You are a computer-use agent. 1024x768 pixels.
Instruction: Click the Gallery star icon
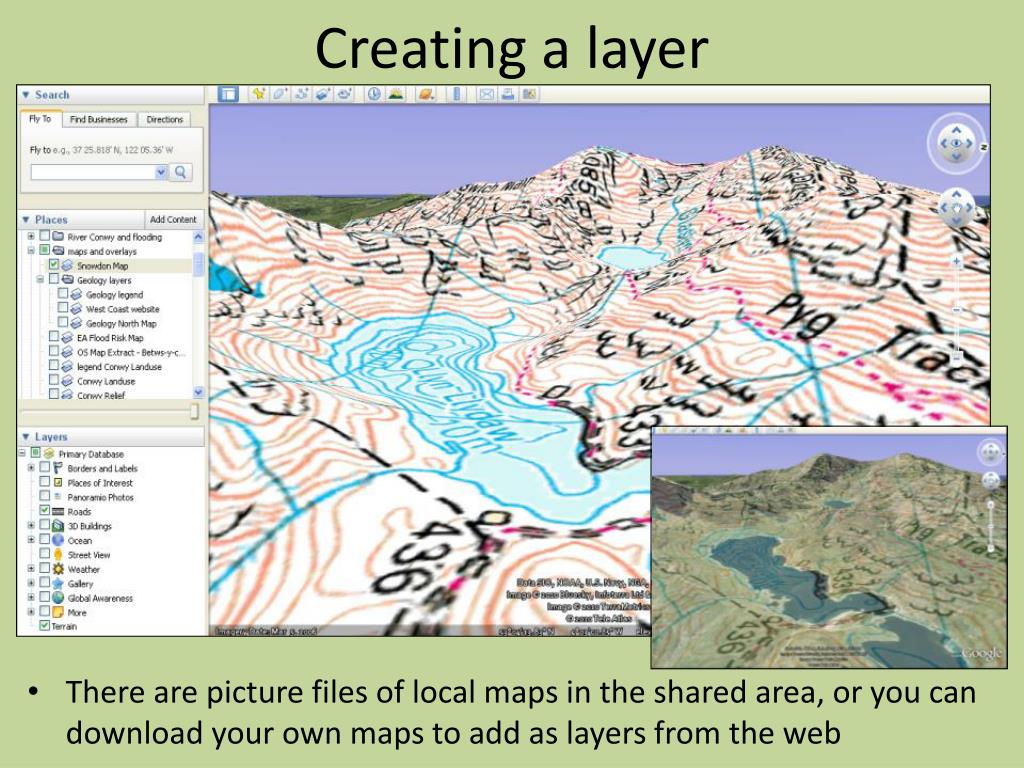(x=58, y=583)
